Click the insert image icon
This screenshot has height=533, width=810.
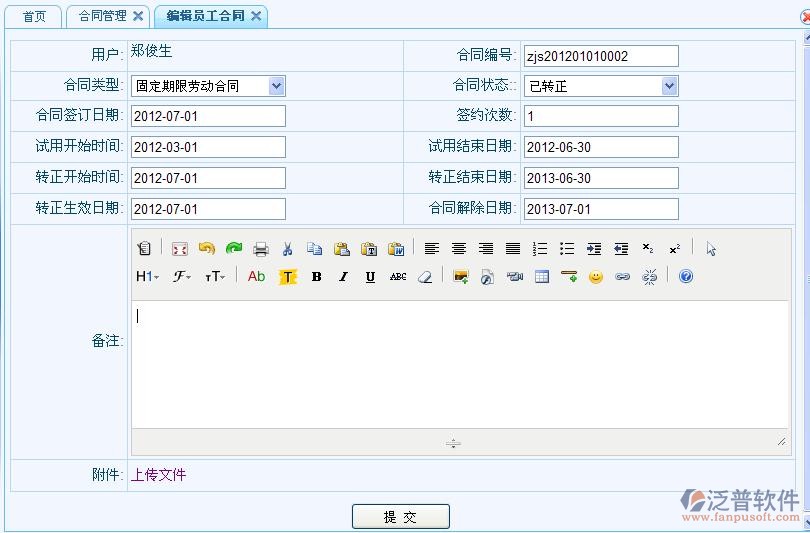(x=461, y=277)
